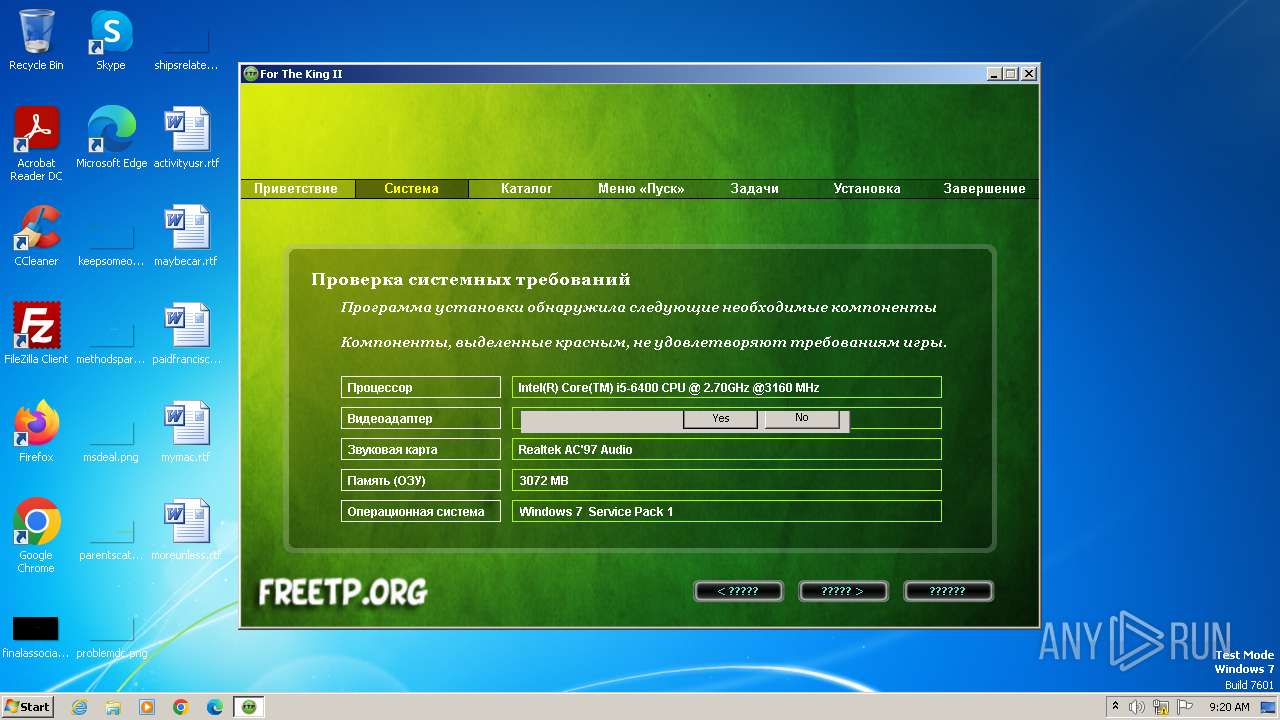This screenshot has width=1280, height=720.
Task: Click the next '????? >' button
Action: point(843,591)
